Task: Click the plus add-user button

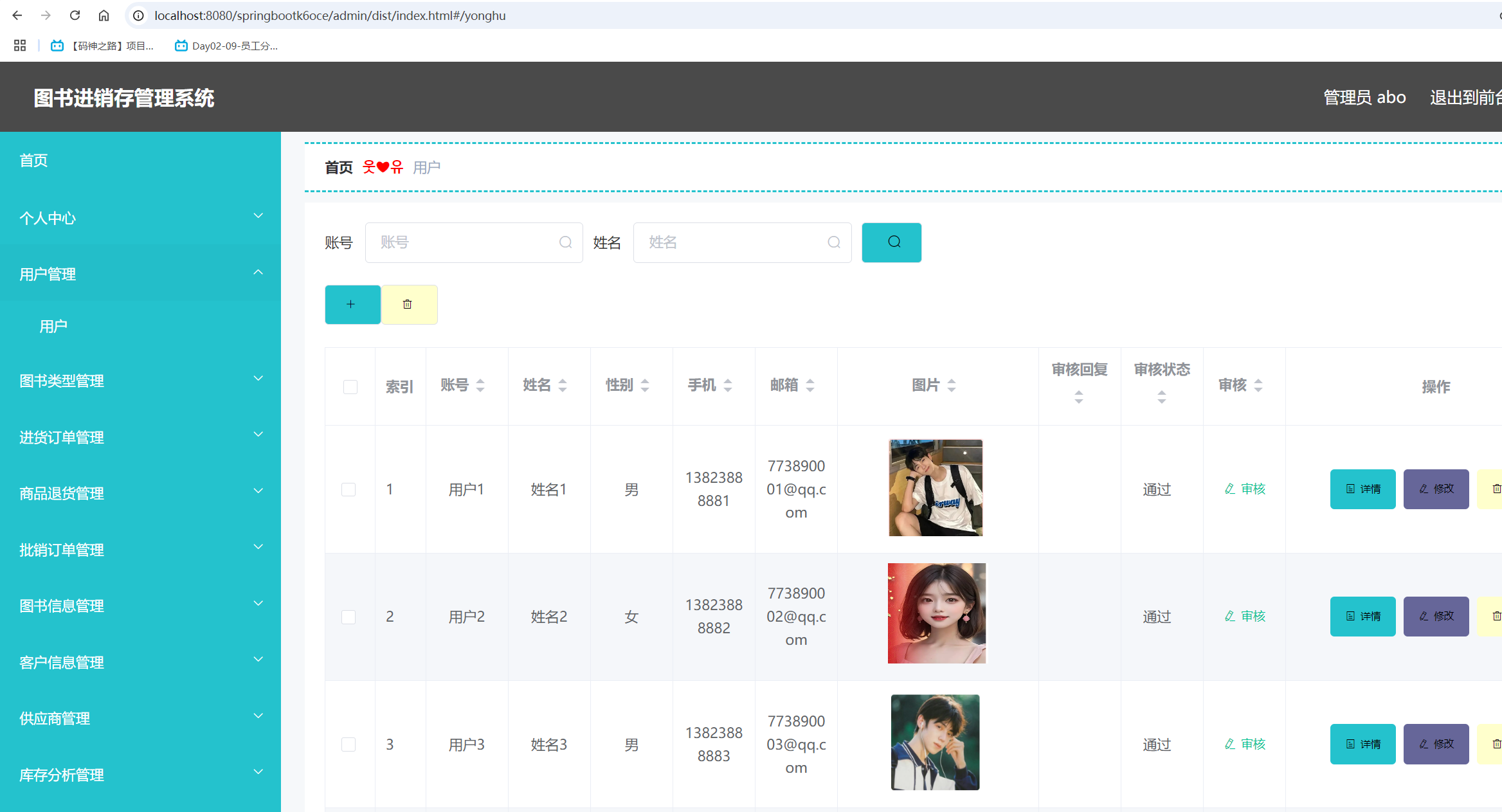Action: pos(352,304)
